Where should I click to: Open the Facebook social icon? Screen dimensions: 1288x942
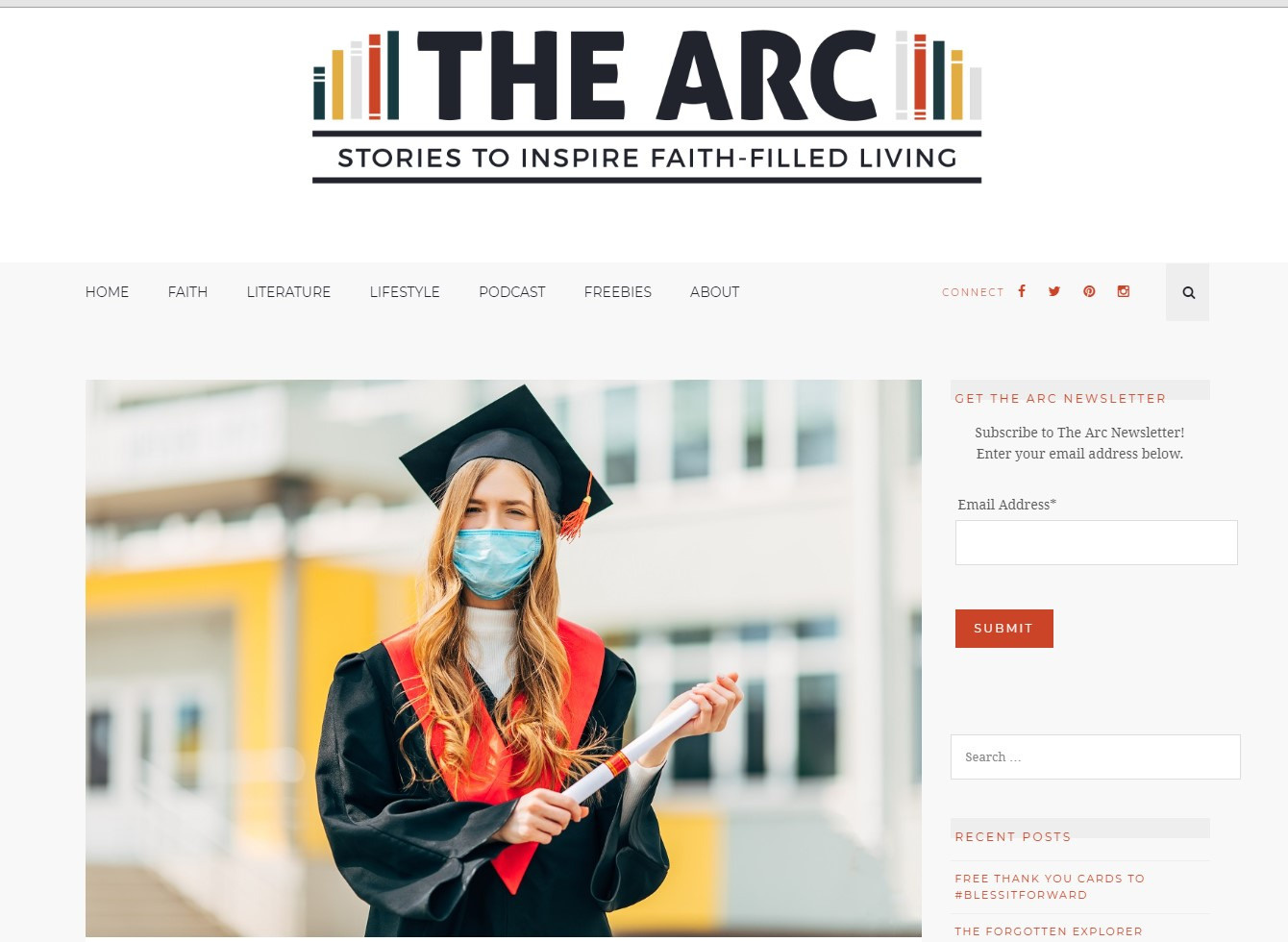[x=1022, y=291]
